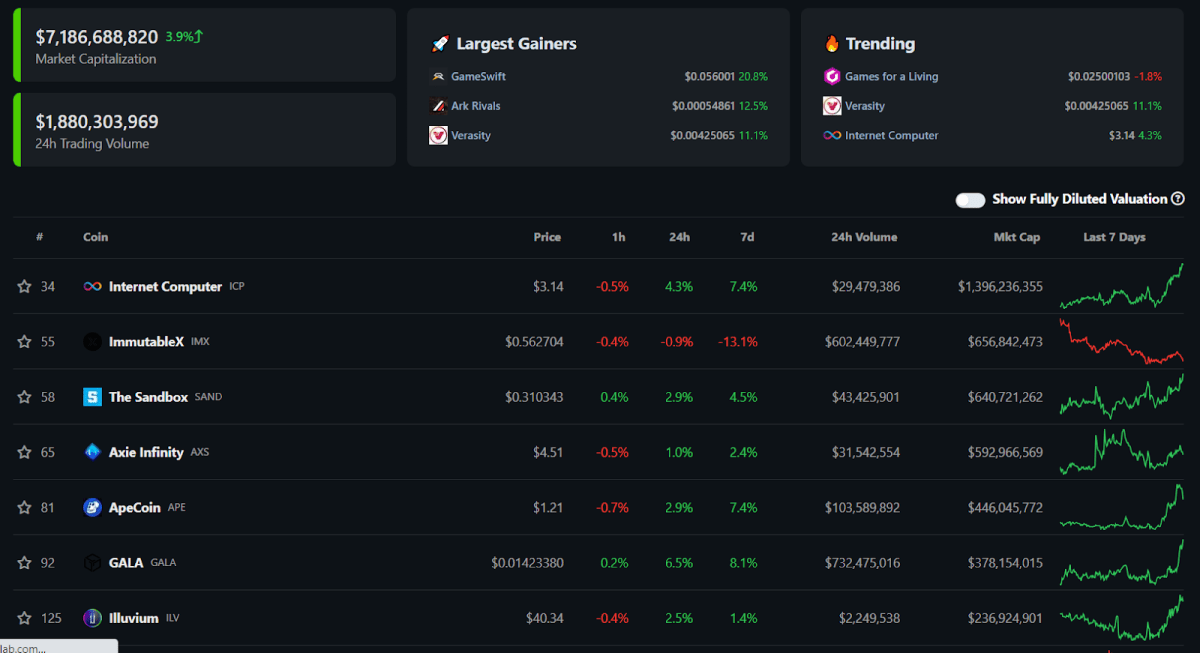The height and width of the screenshot is (653, 1200).
Task: Star Internet Computer as favorite
Action: [x=24, y=287]
